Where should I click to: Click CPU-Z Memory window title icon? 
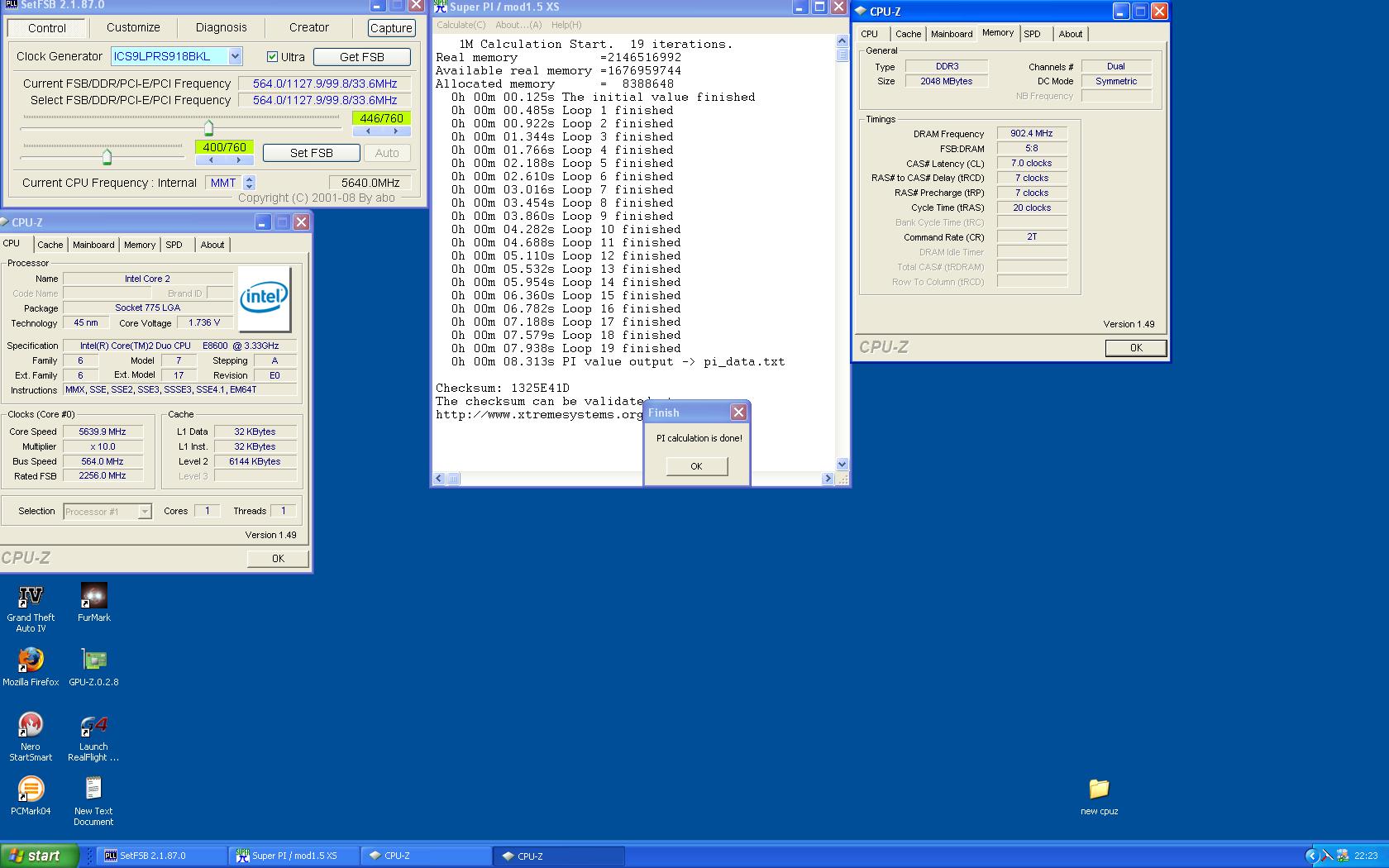861,12
